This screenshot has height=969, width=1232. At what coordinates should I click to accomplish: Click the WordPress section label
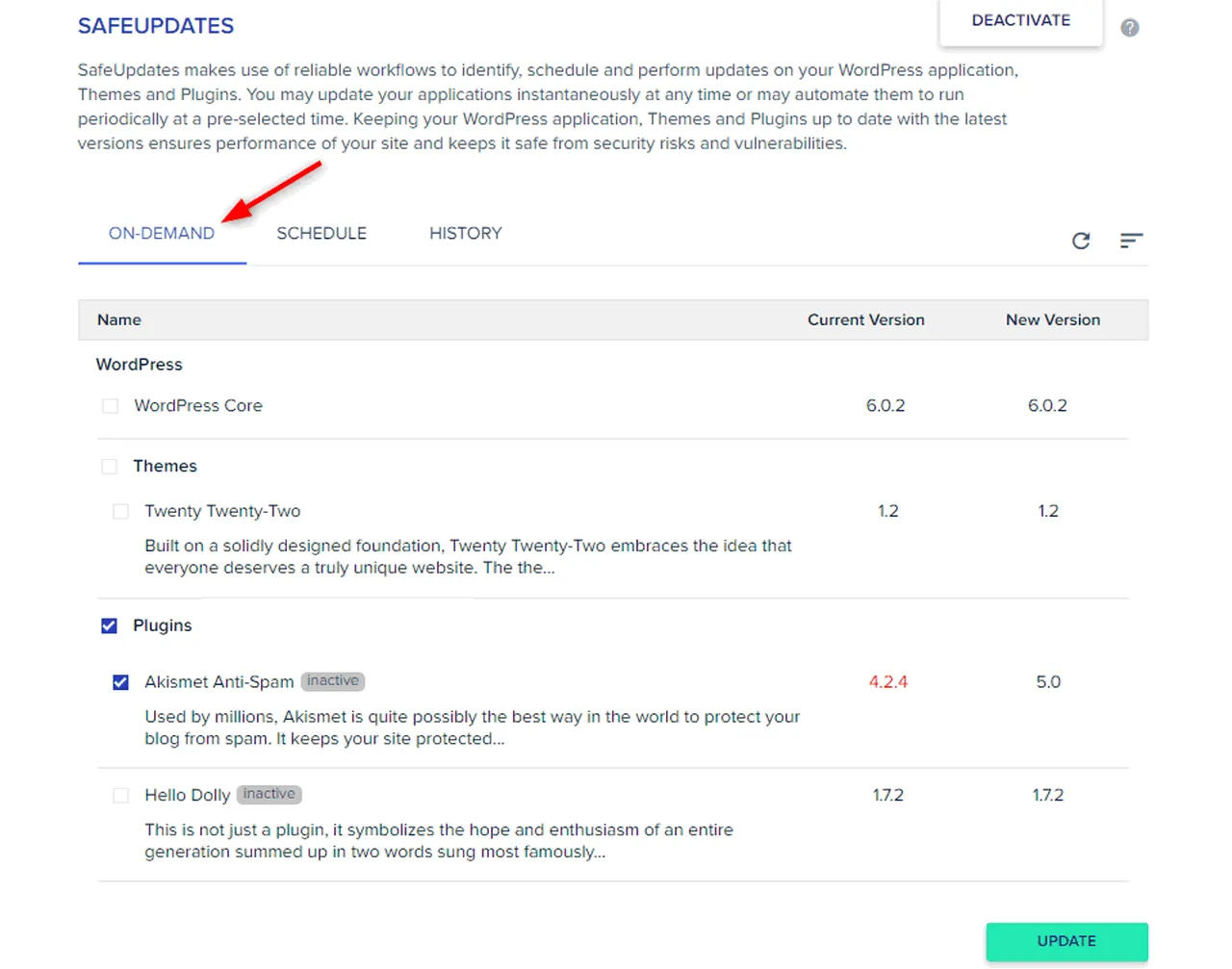[140, 365]
